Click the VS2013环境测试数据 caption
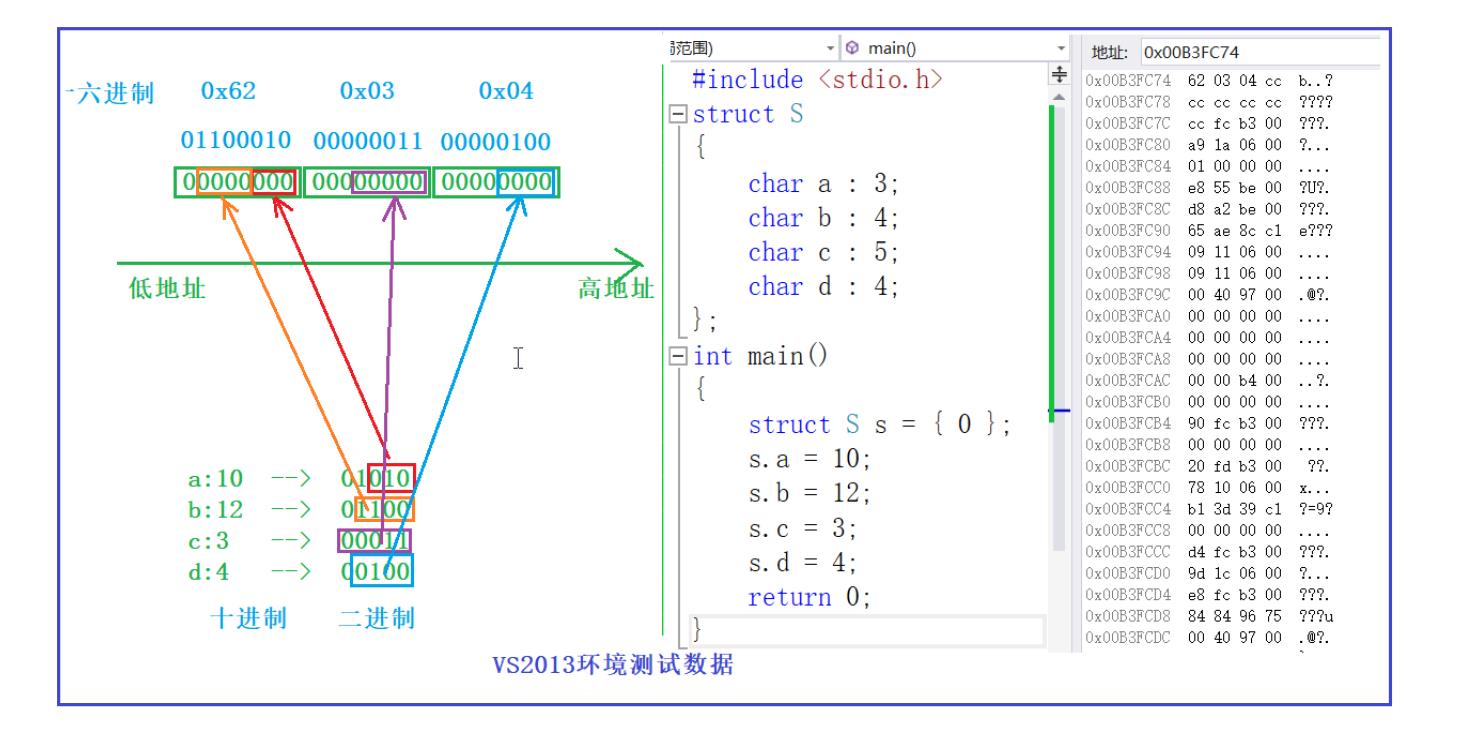The image size is (1460, 748). click(x=613, y=664)
